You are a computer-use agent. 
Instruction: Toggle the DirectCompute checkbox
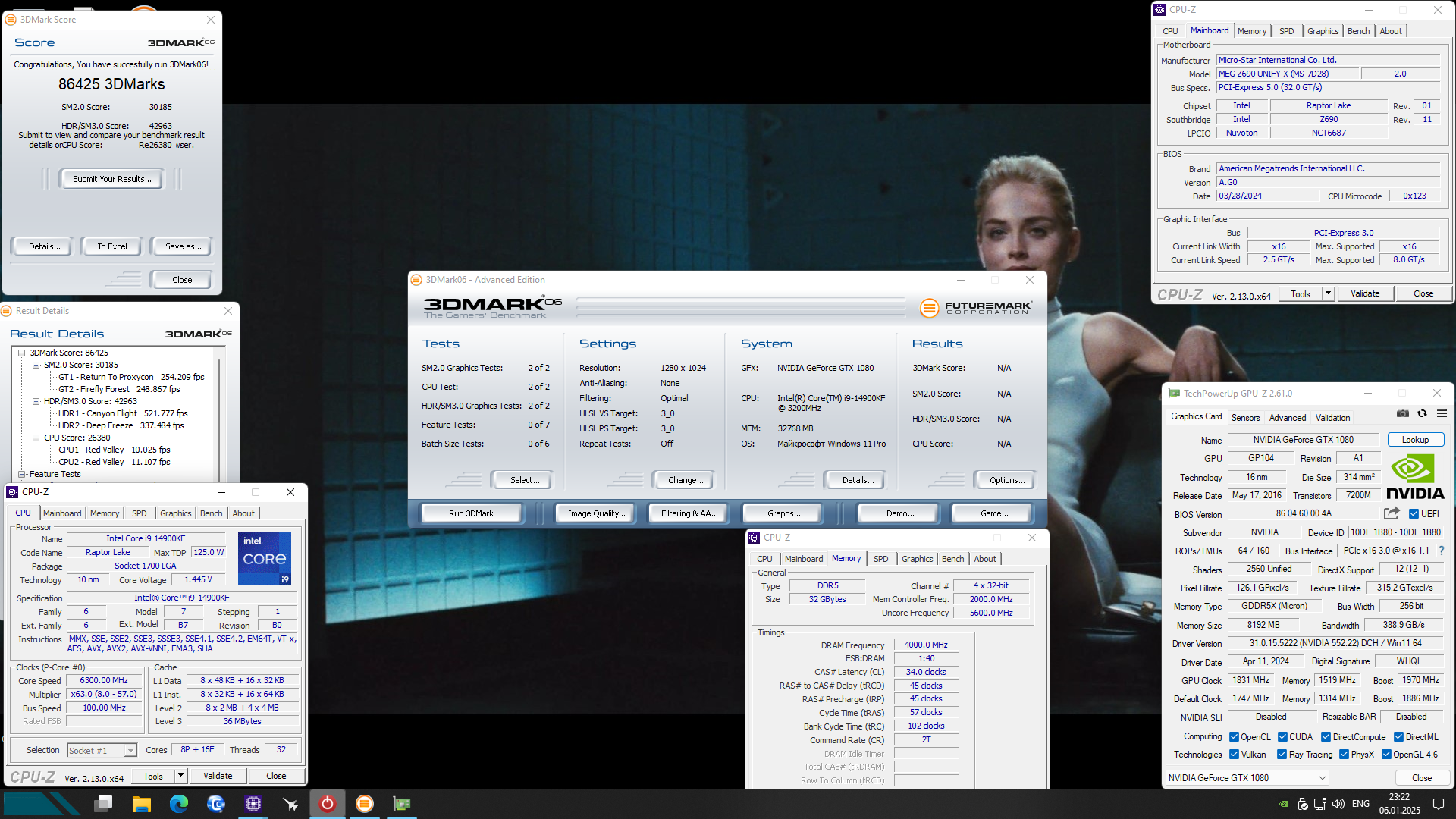tap(1326, 737)
